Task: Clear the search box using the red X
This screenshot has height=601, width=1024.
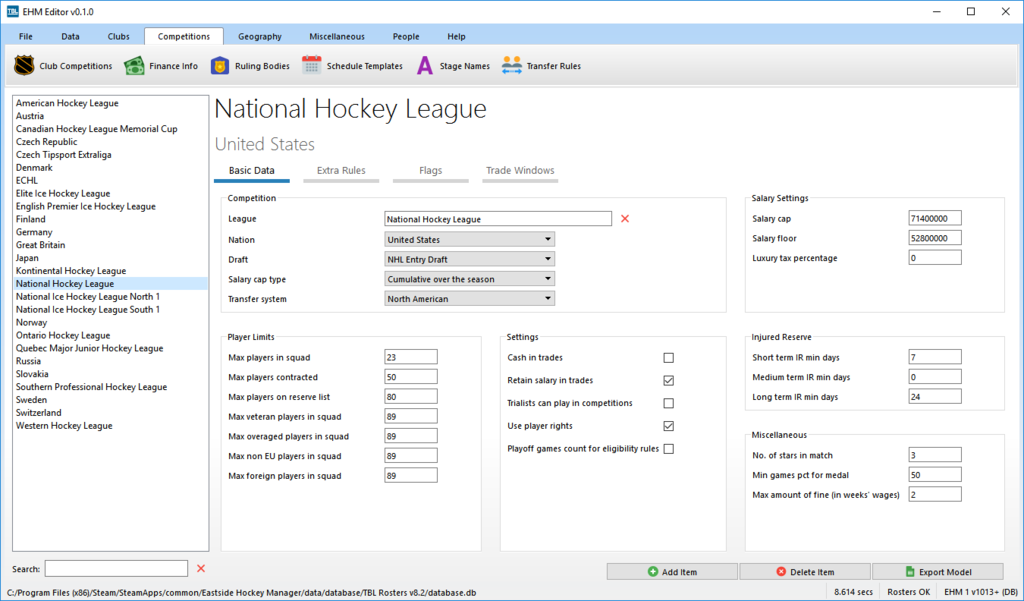Action: (201, 568)
